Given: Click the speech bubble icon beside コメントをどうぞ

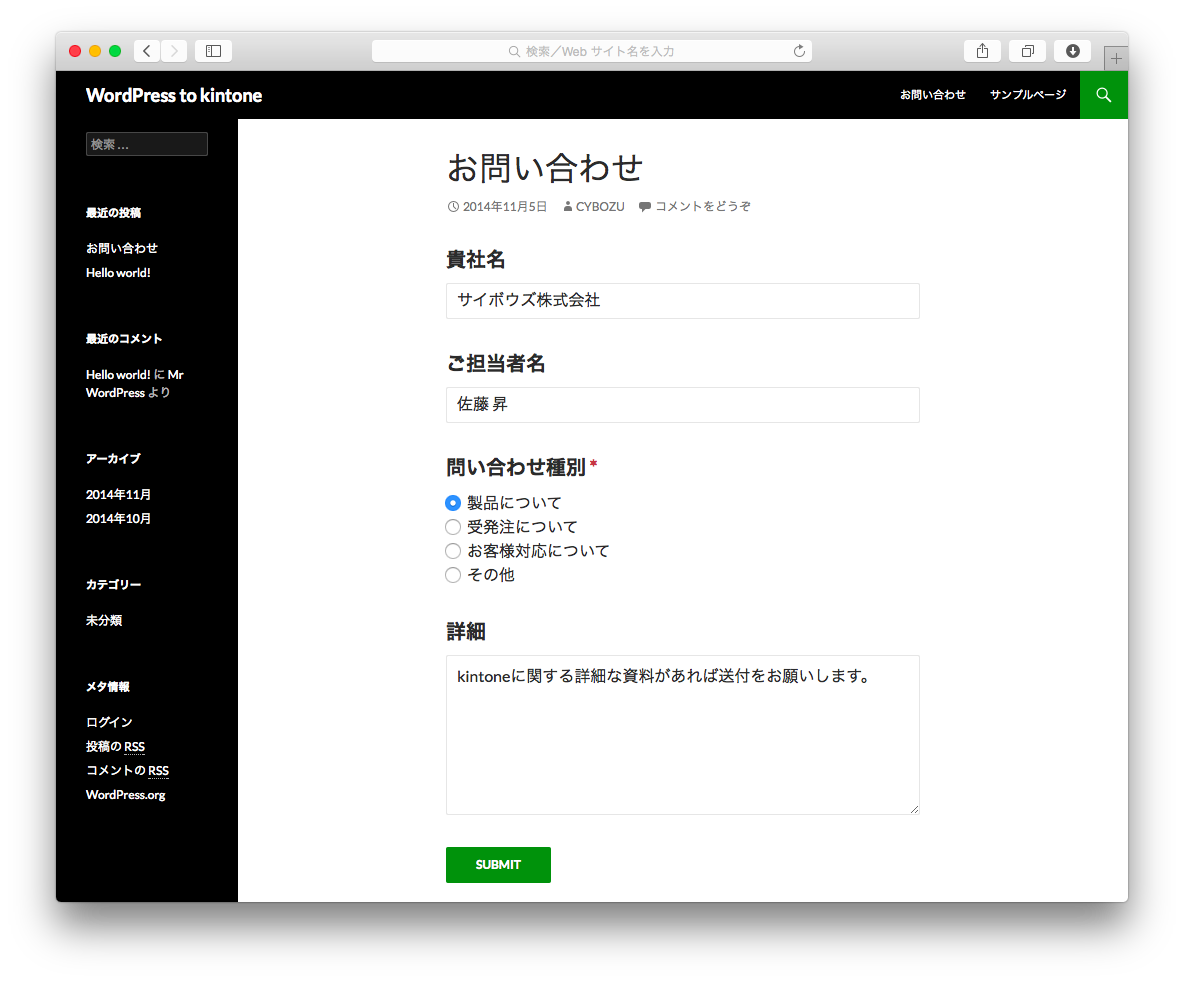Looking at the screenshot, I should click(645, 207).
